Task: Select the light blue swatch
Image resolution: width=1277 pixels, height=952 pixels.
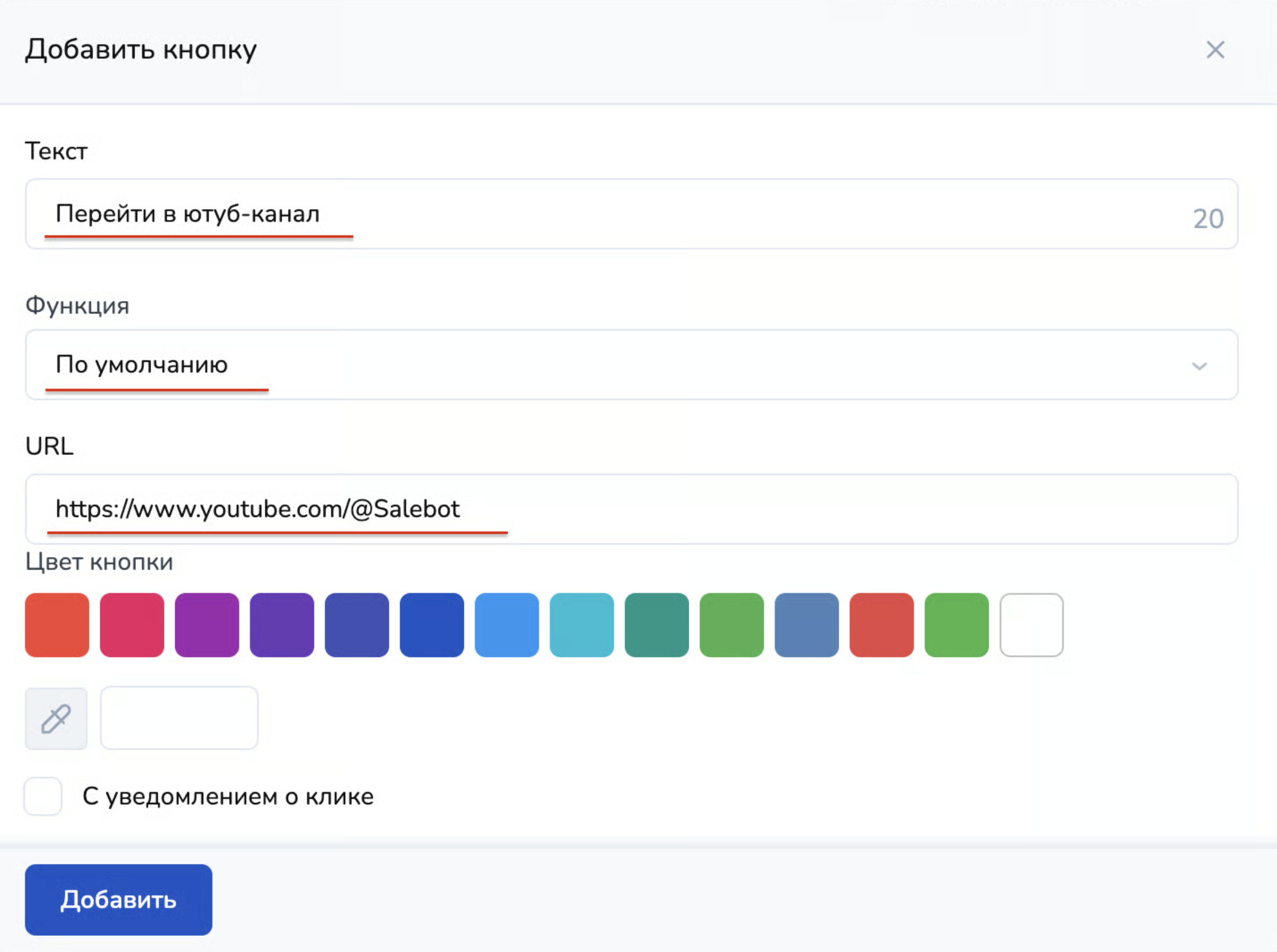Action: point(507,625)
